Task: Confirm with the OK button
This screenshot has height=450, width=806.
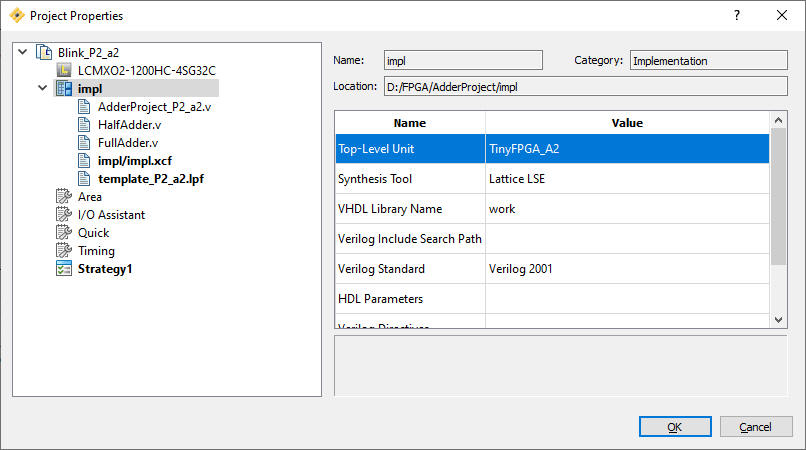Action: tap(675, 426)
